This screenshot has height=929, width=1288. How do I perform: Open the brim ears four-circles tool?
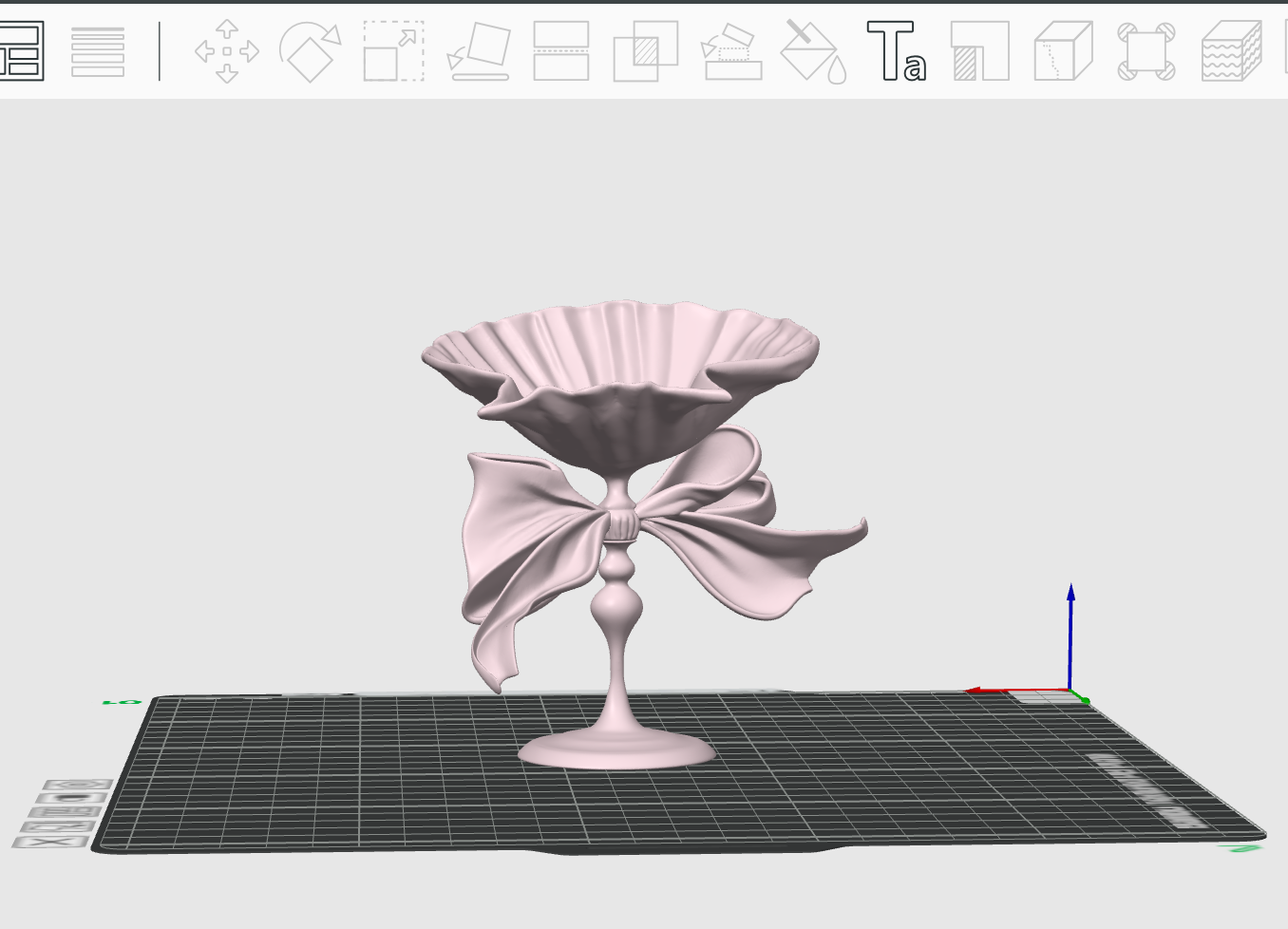(1146, 51)
